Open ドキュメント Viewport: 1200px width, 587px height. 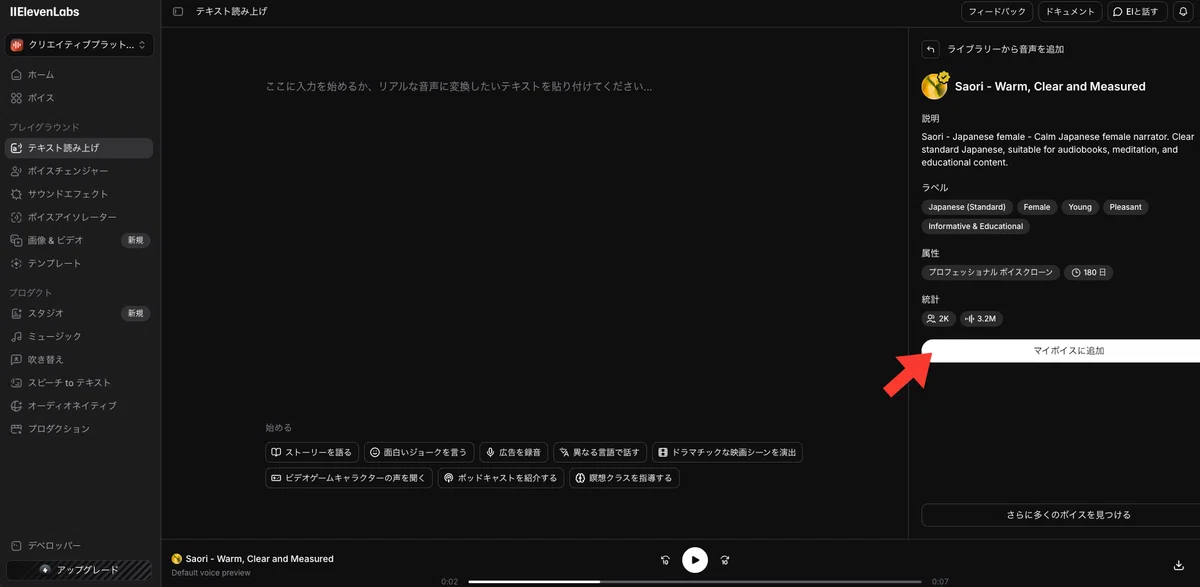pos(1069,12)
